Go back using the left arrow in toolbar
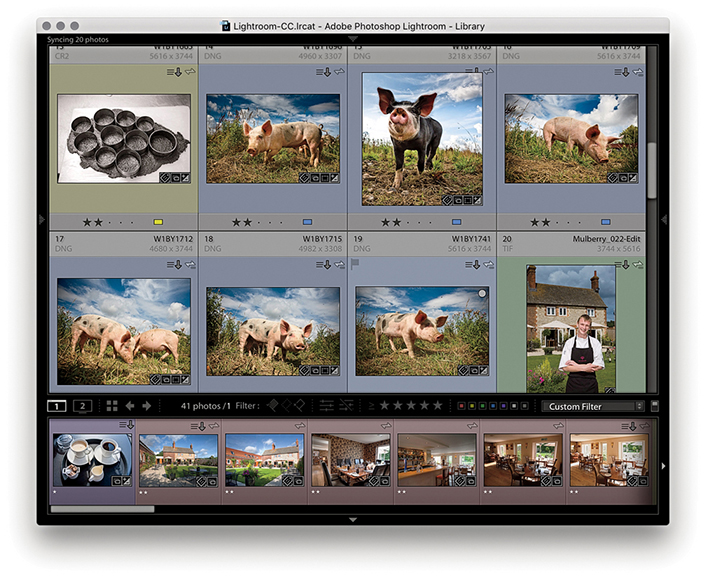The image size is (706, 577). pyautogui.click(x=130, y=406)
